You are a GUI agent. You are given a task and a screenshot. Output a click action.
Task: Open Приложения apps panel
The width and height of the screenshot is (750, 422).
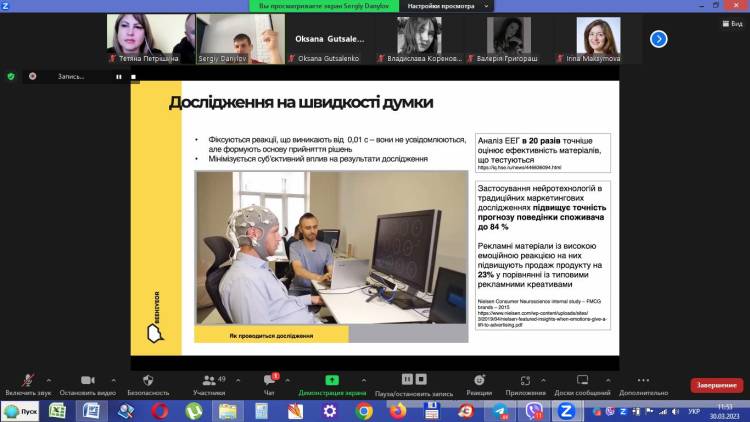[x=526, y=382]
